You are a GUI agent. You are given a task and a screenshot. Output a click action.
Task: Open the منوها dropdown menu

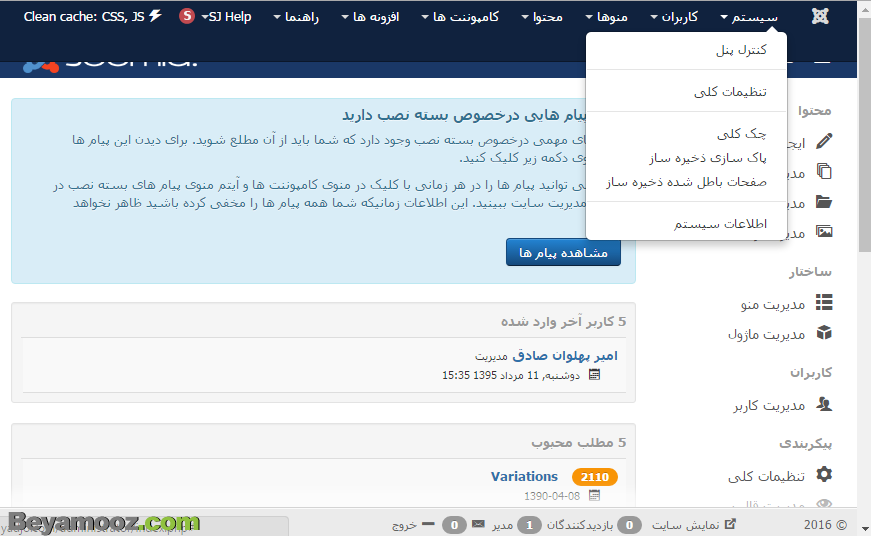(x=607, y=17)
